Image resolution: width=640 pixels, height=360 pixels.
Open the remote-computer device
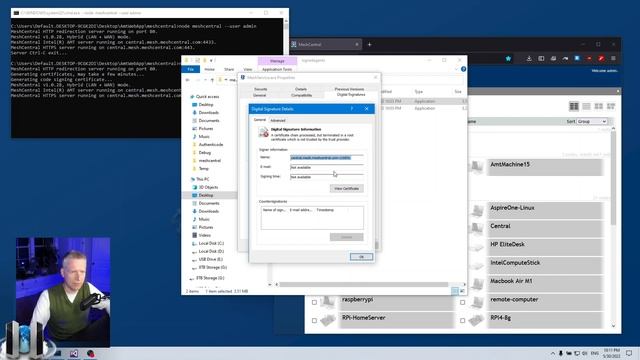(545, 302)
